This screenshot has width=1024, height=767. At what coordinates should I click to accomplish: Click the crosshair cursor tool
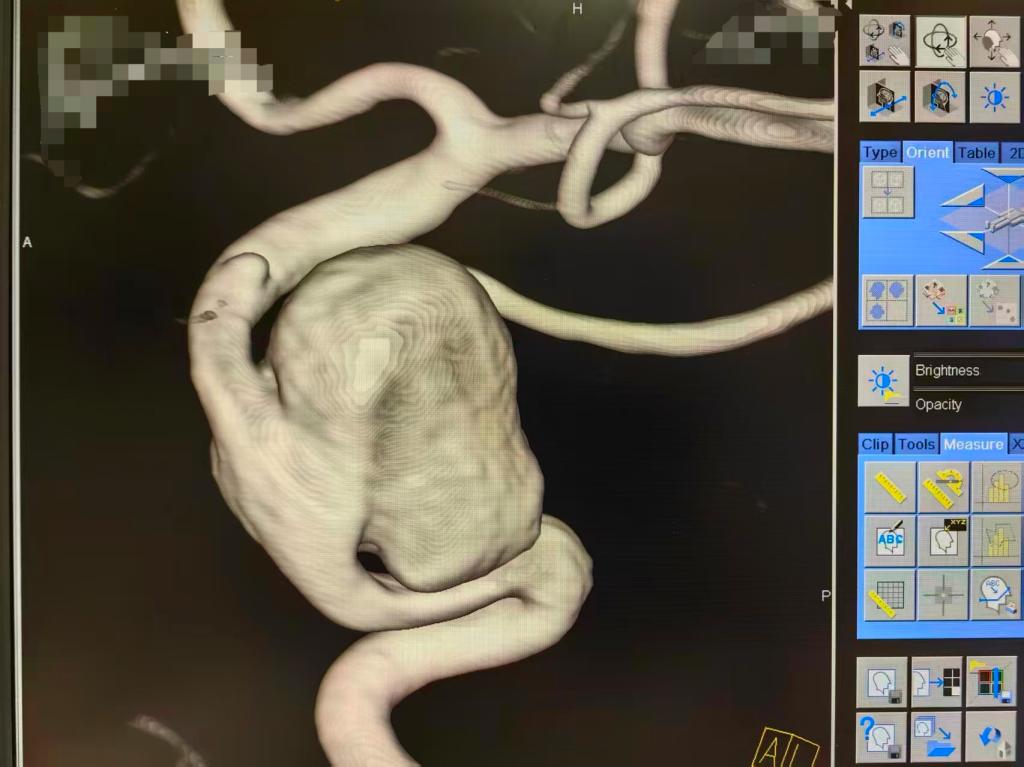pyautogui.click(x=941, y=595)
